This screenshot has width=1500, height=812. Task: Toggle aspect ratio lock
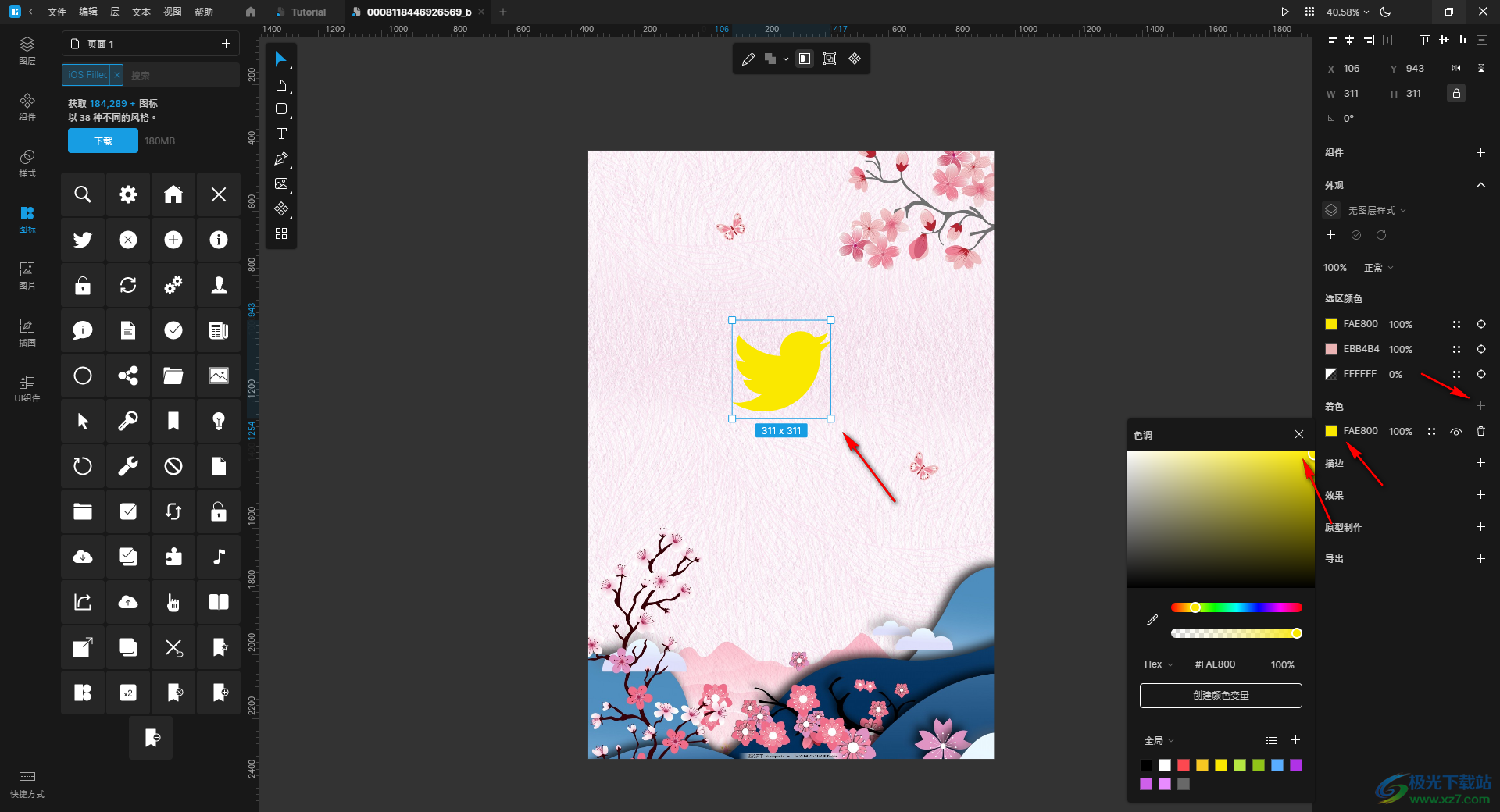click(x=1456, y=94)
